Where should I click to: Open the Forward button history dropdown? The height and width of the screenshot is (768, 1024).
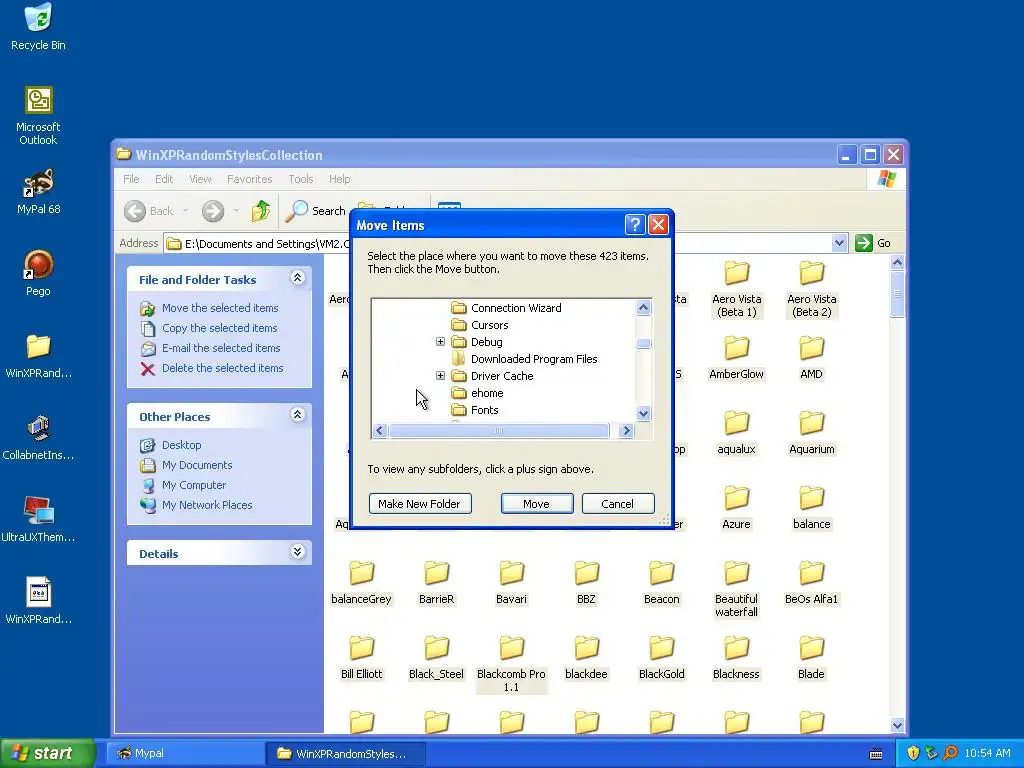[x=236, y=211]
